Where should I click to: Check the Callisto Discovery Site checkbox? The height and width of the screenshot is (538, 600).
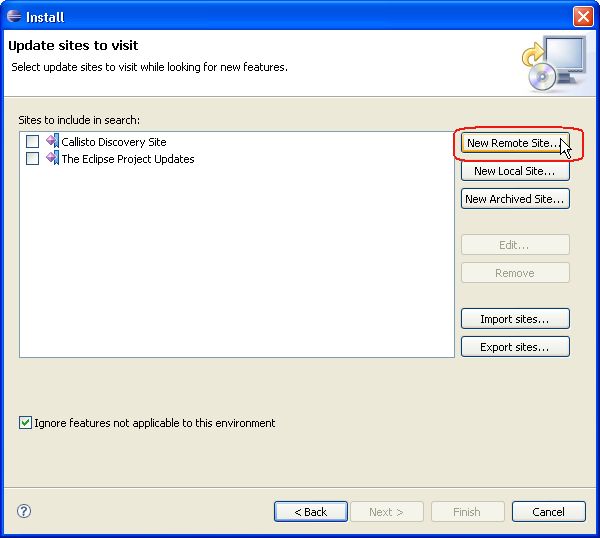coord(33,142)
